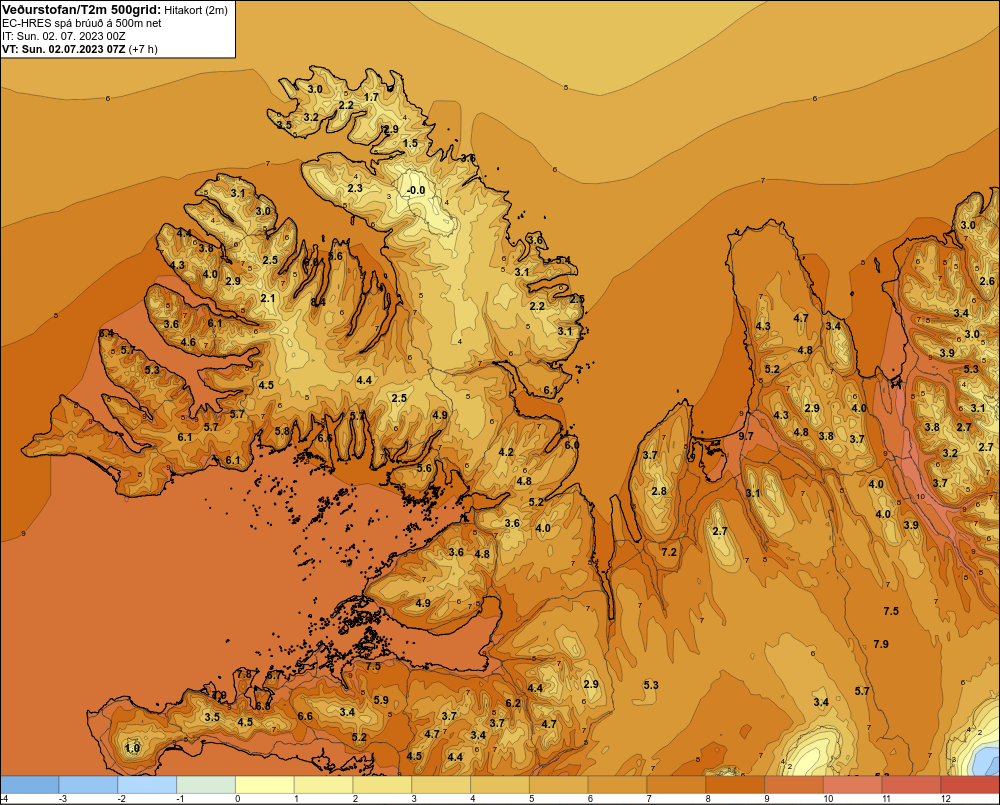Click the '1.7' temperature value

371,98
